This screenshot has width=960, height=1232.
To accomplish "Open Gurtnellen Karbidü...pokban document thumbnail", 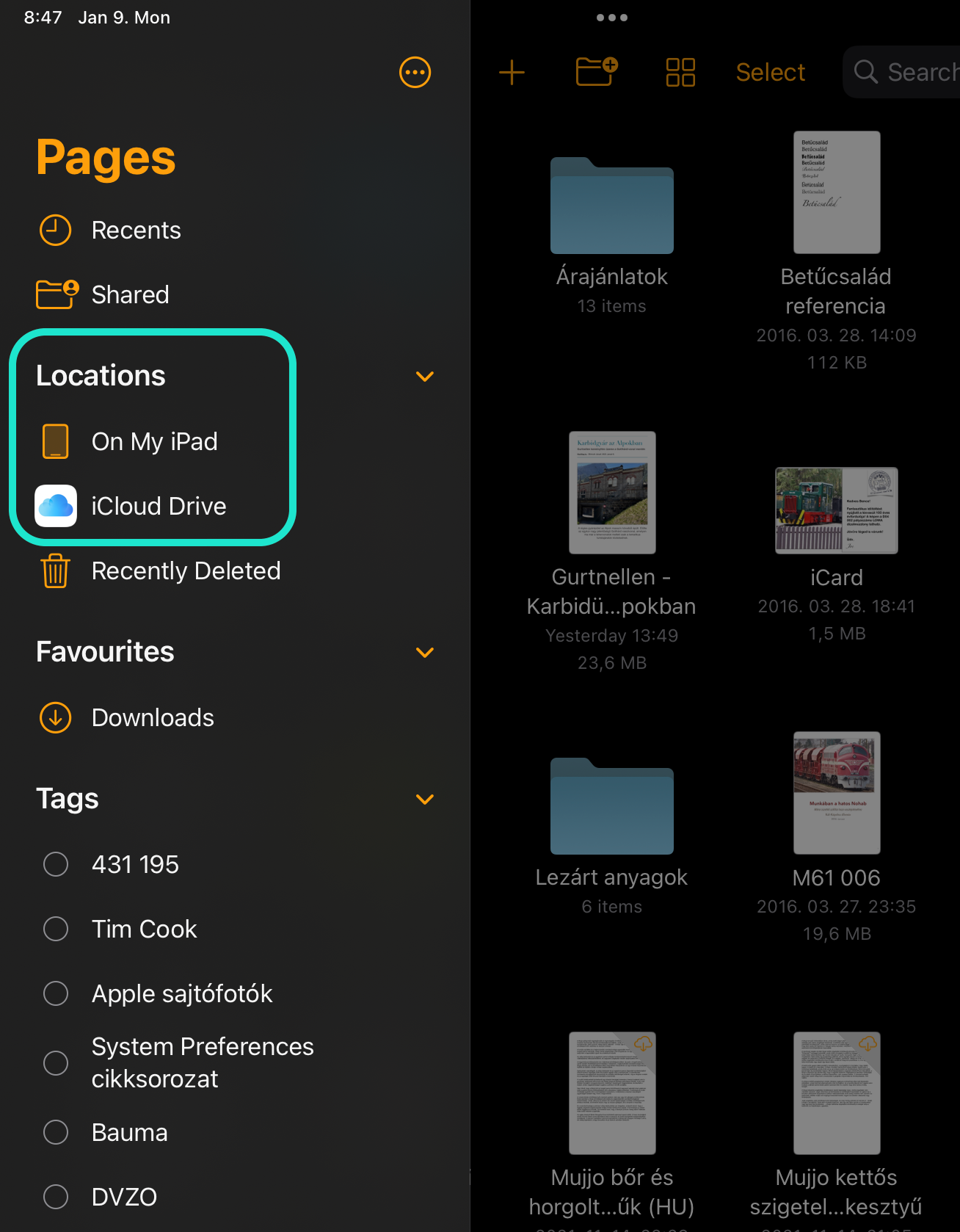I will pyautogui.click(x=612, y=493).
